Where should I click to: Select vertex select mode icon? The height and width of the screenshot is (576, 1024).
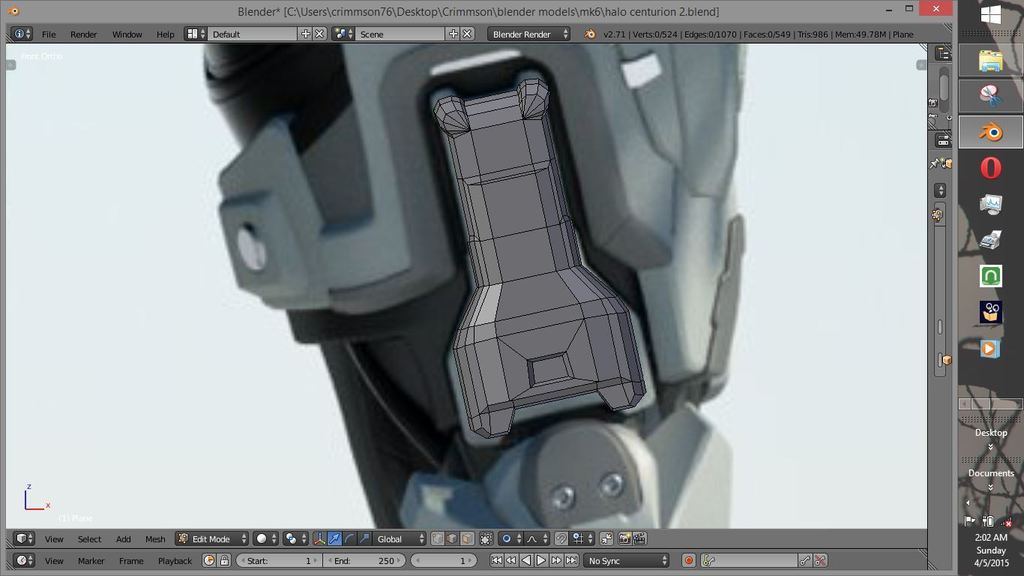pos(439,539)
